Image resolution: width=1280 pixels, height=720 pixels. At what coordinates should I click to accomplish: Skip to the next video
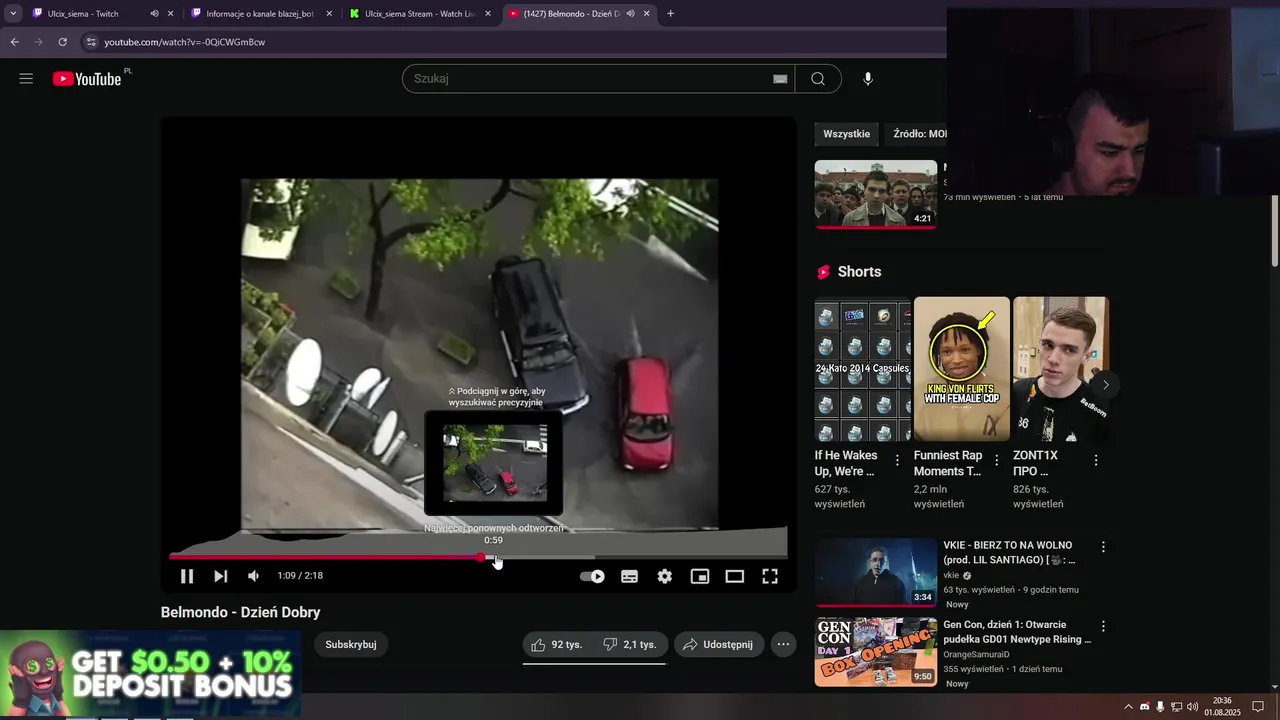[x=221, y=576]
